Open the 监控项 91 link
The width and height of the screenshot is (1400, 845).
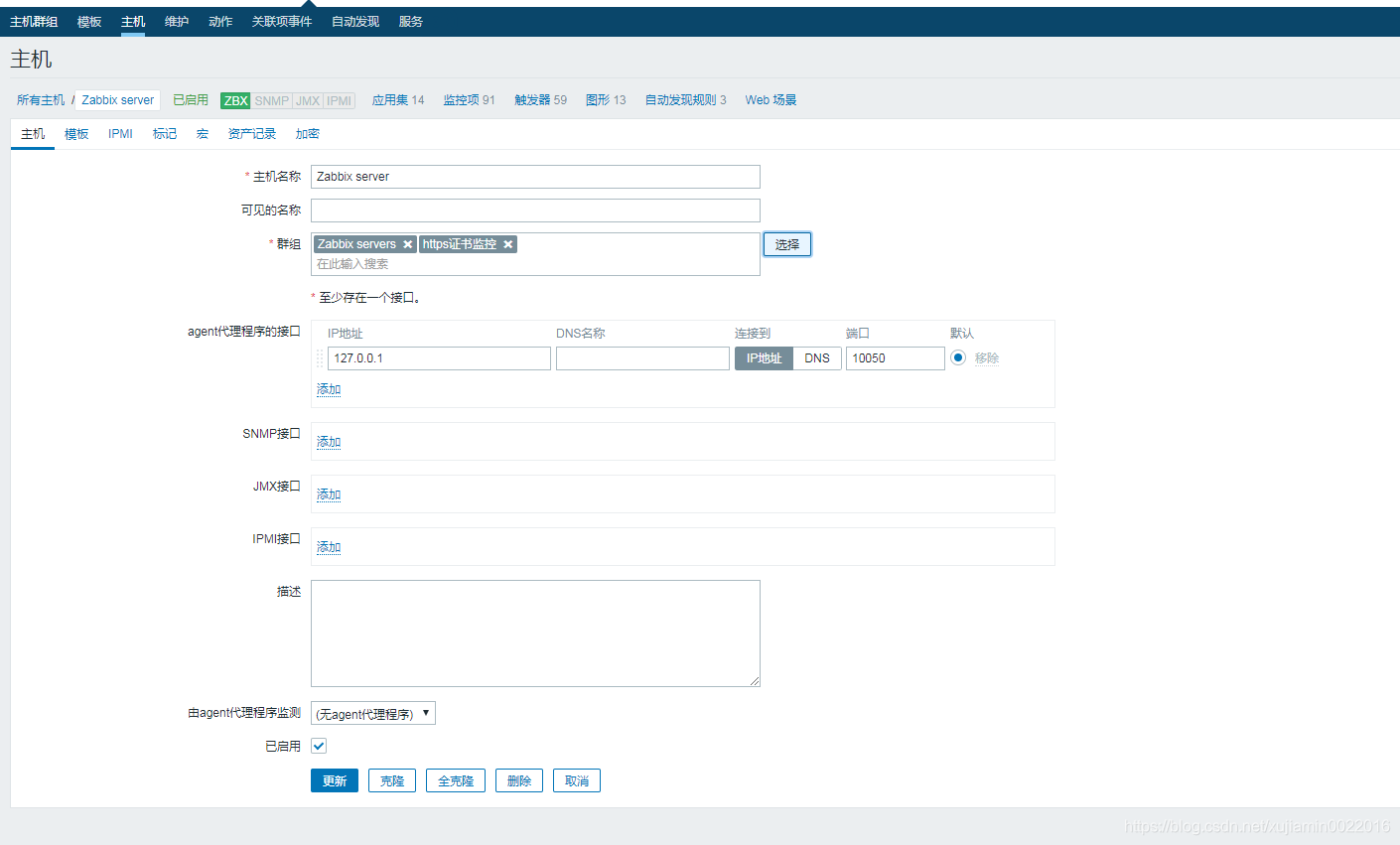pyautogui.click(x=469, y=100)
